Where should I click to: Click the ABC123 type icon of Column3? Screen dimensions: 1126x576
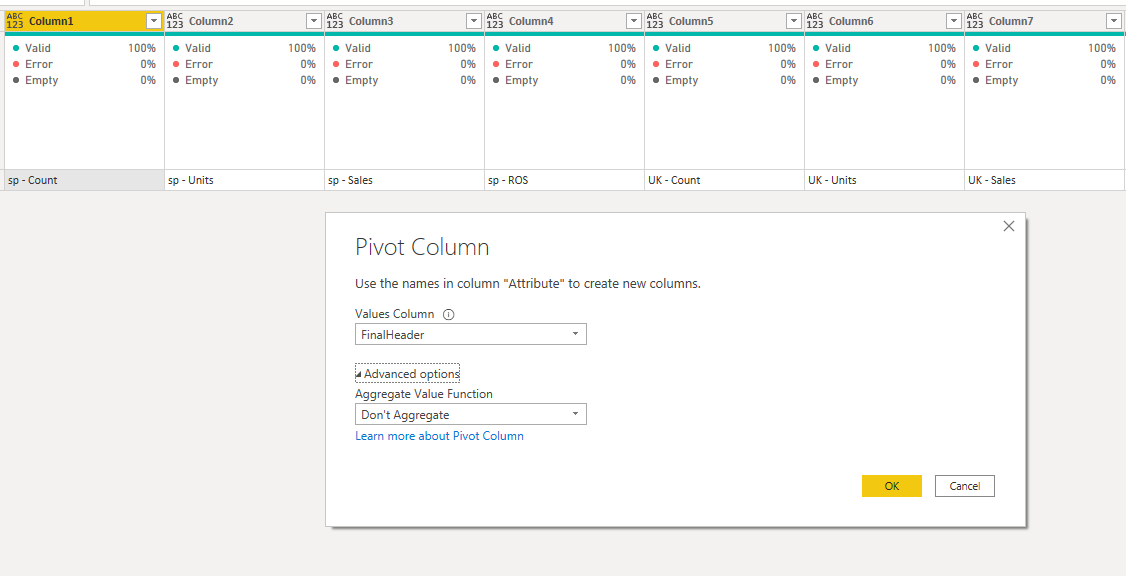(335, 21)
